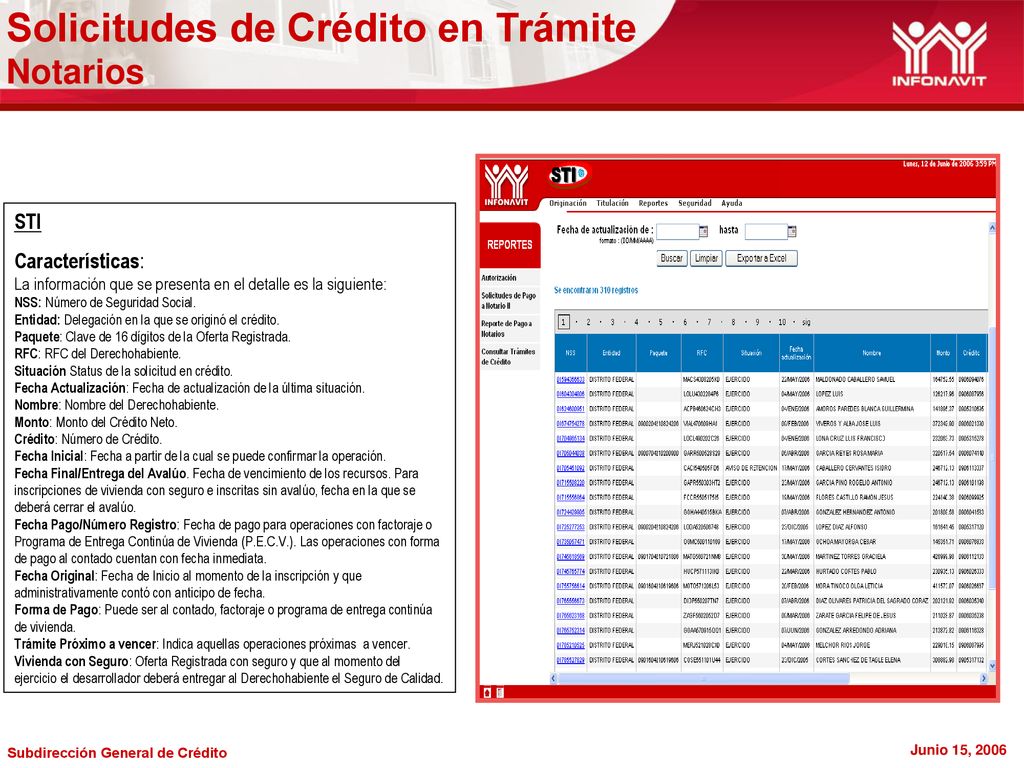
Task: Click the 'Fecha actualización' column header
Action: (796, 353)
